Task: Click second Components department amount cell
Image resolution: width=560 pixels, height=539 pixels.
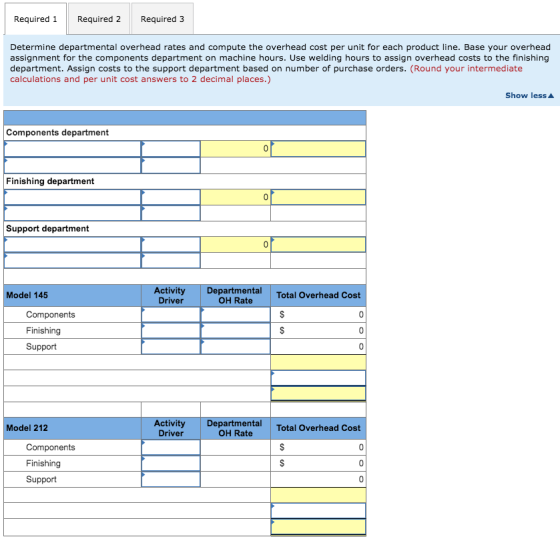Action: click(171, 165)
